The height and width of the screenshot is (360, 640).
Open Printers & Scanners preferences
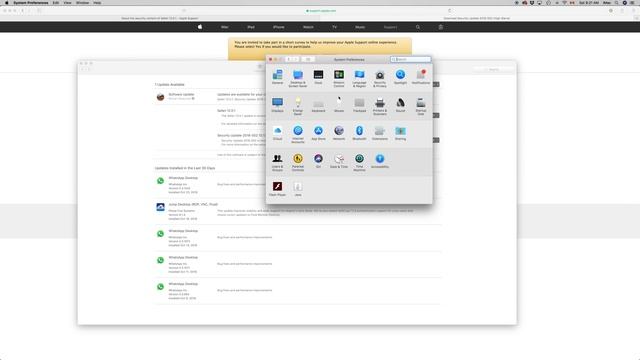[x=380, y=106]
